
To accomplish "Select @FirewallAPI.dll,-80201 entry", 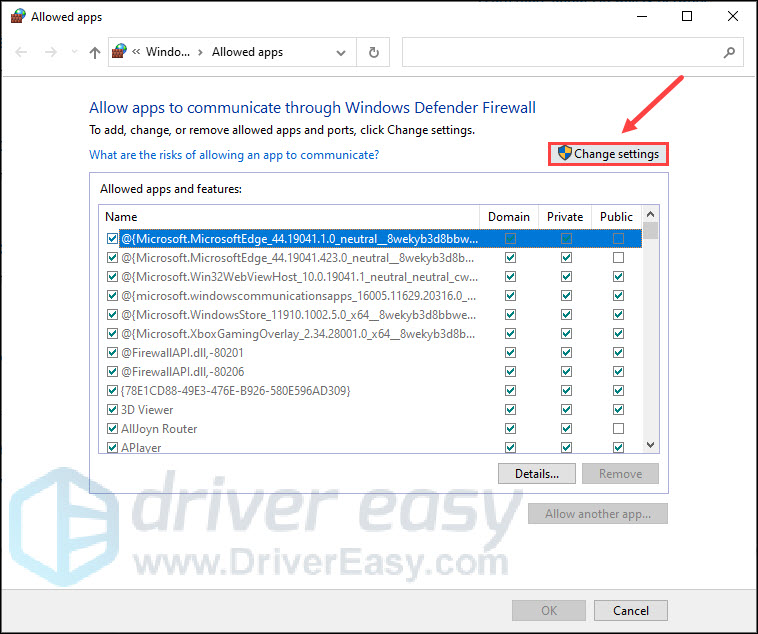I will point(370,353).
